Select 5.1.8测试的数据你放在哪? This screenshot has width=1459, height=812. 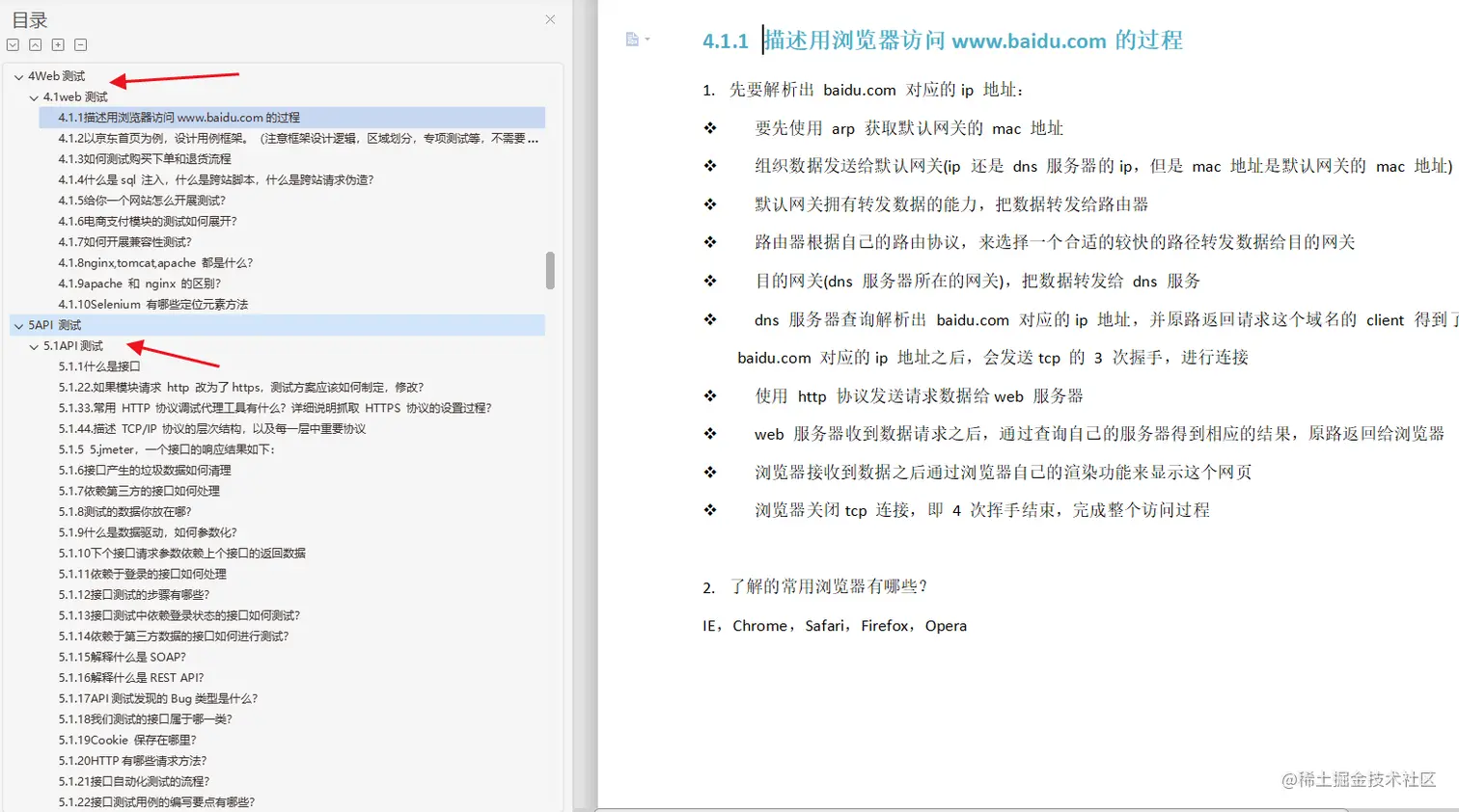point(125,511)
